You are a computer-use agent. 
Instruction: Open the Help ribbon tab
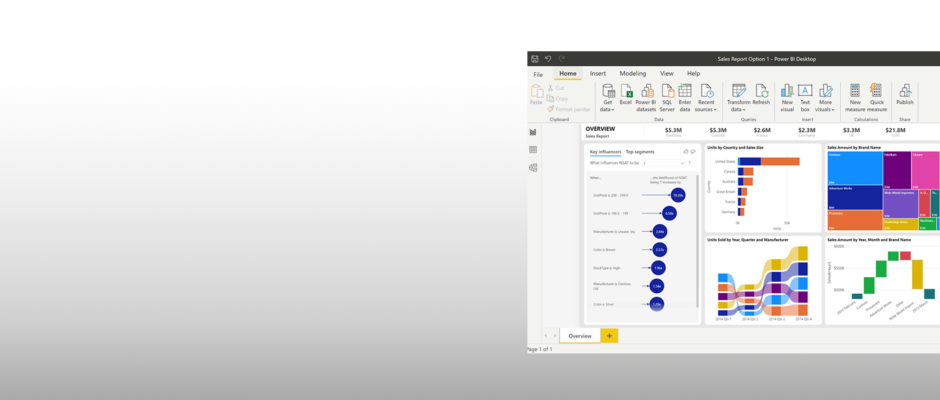694,74
